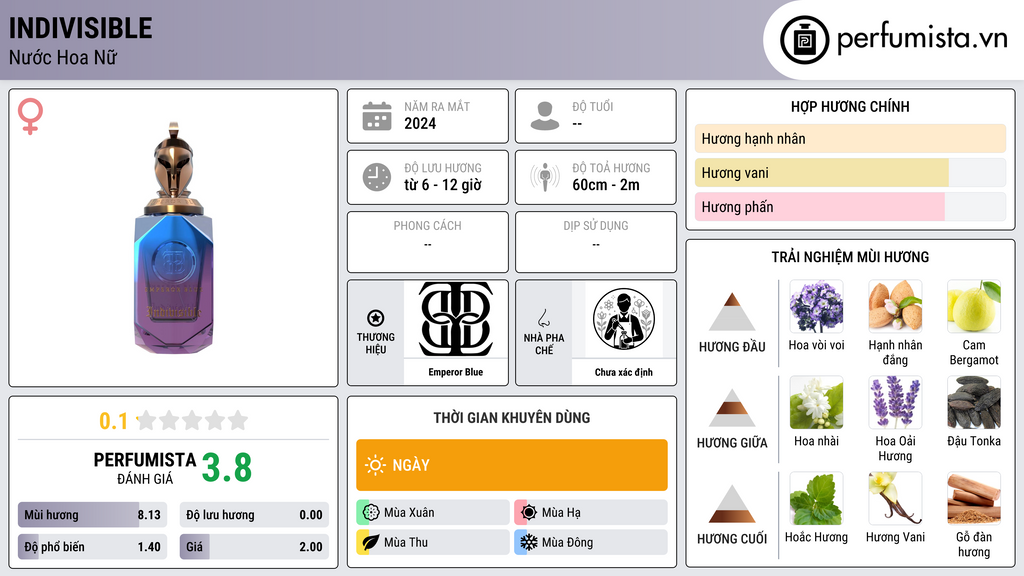
Task: Click the Hạnh nhân đắng note image
Action: [895, 307]
